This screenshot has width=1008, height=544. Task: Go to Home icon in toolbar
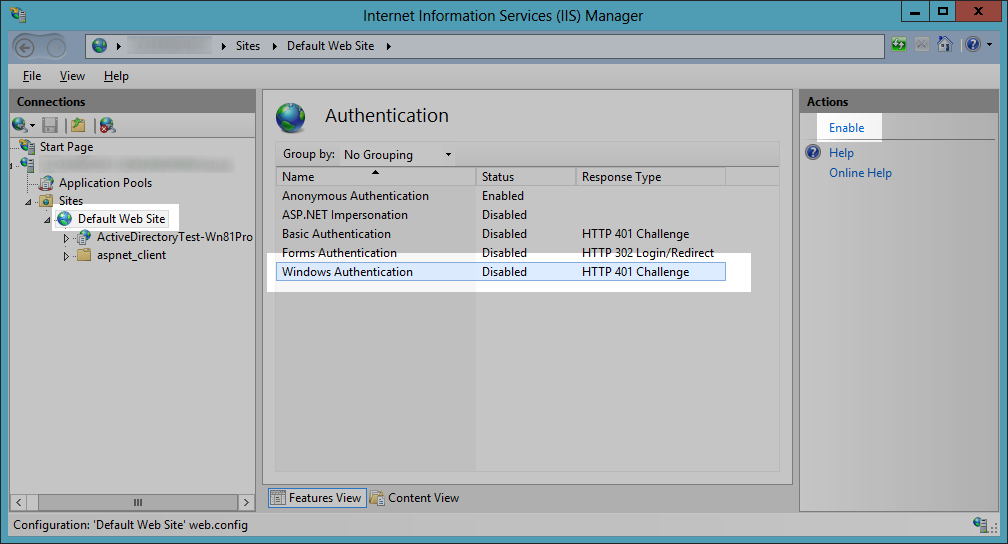944,44
